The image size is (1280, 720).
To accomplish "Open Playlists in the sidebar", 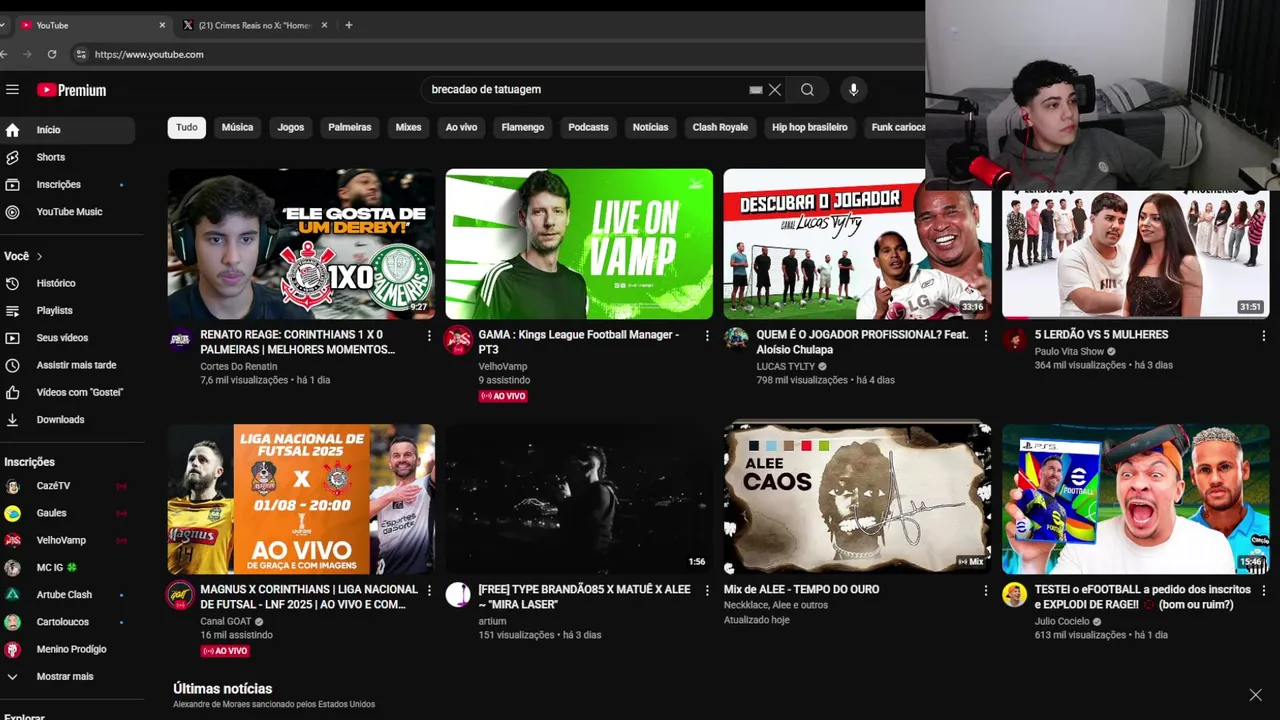I will click(67, 311).
